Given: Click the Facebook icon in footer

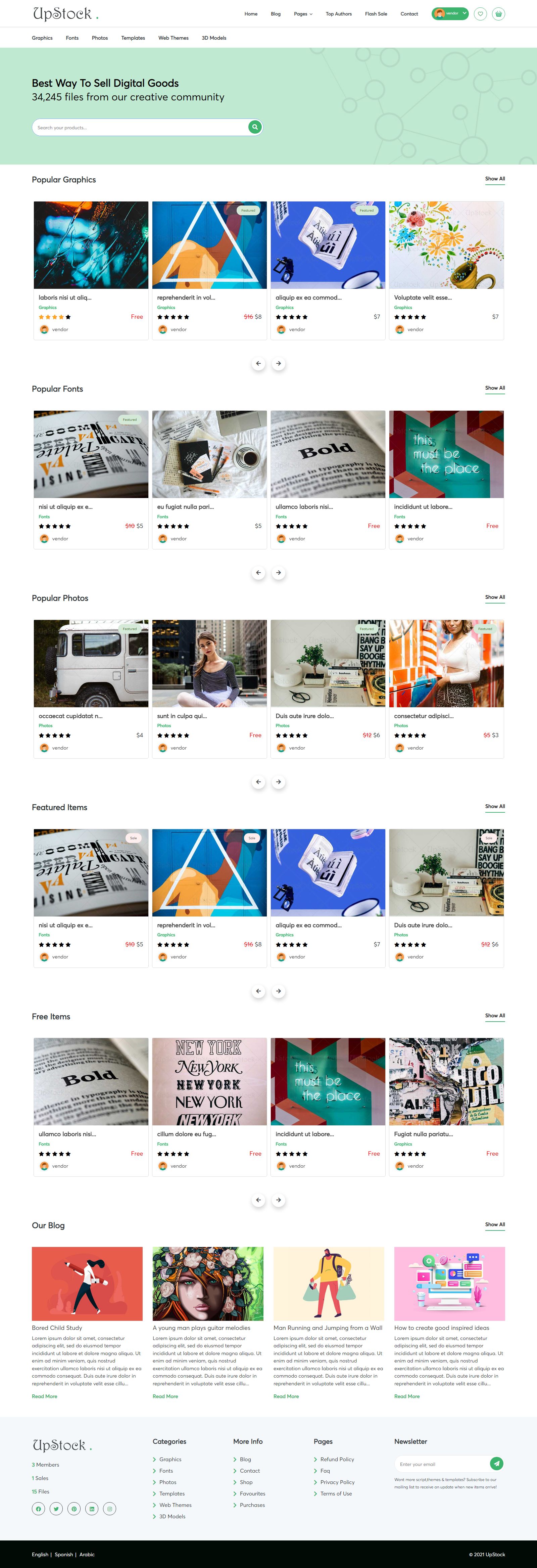Looking at the screenshot, I should coord(38,1508).
